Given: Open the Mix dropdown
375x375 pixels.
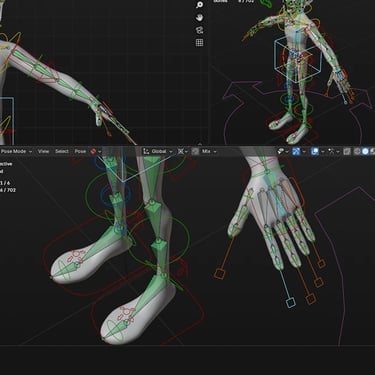Looking at the screenshot, I should (209, 151).
